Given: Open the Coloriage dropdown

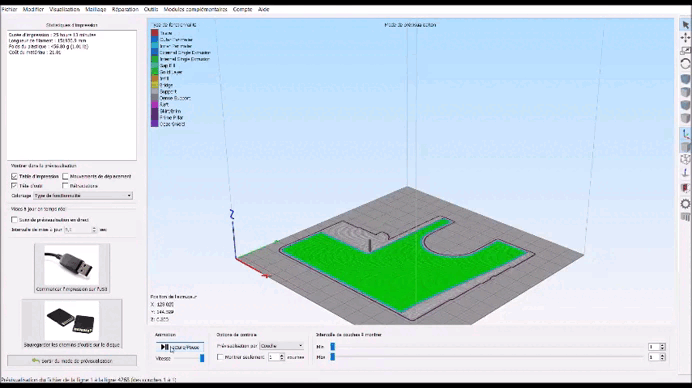Looking at the screenshot, I should pos(83,196).
